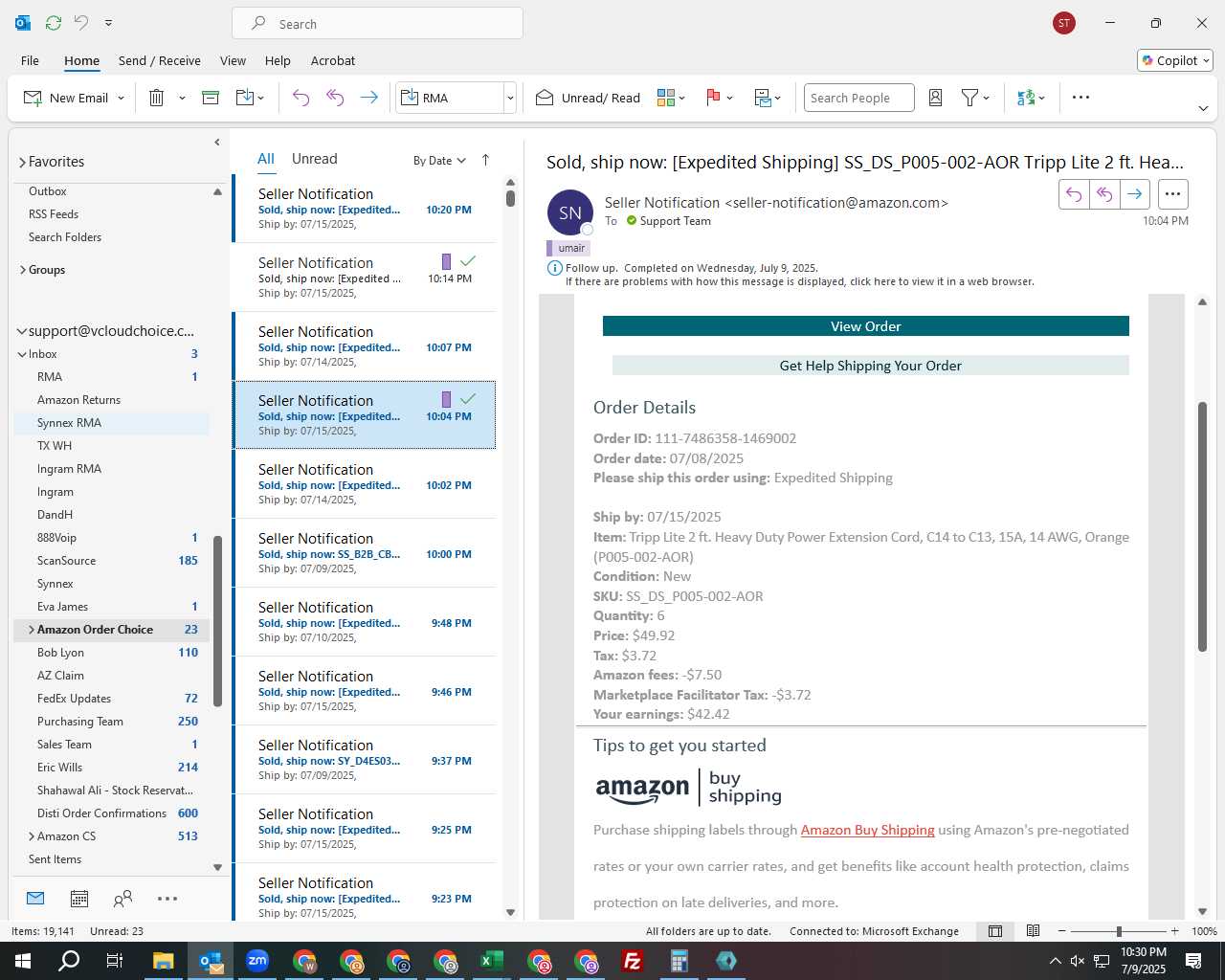Click the ribbon More commands ellipsis
This screenshot has width=1225, height=980.
1080,98
